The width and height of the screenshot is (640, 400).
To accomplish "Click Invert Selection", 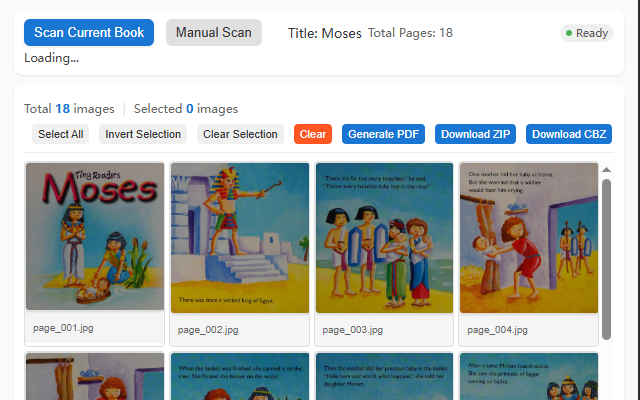I will tap(143, 134).
